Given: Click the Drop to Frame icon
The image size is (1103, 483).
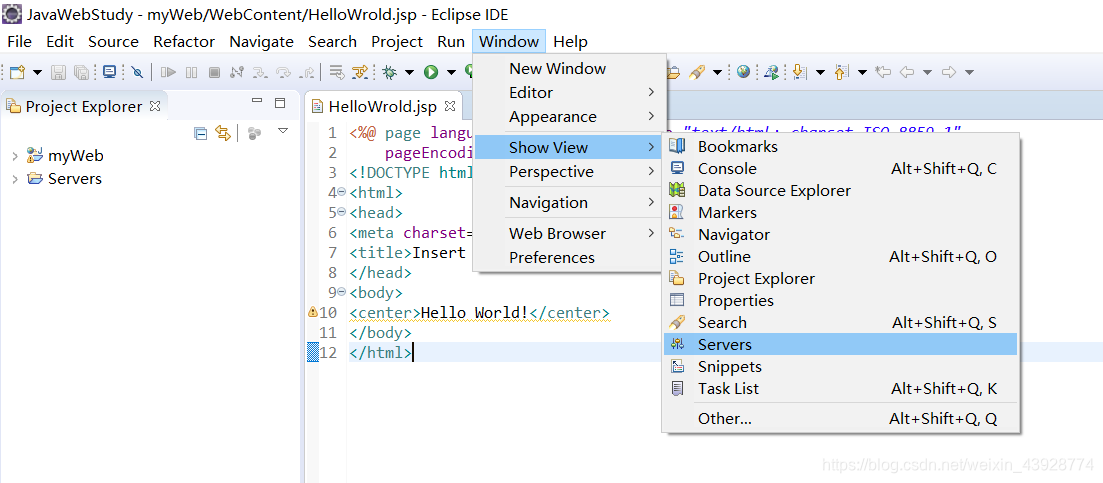Looking at the screenshot, I should coord(337,72).
